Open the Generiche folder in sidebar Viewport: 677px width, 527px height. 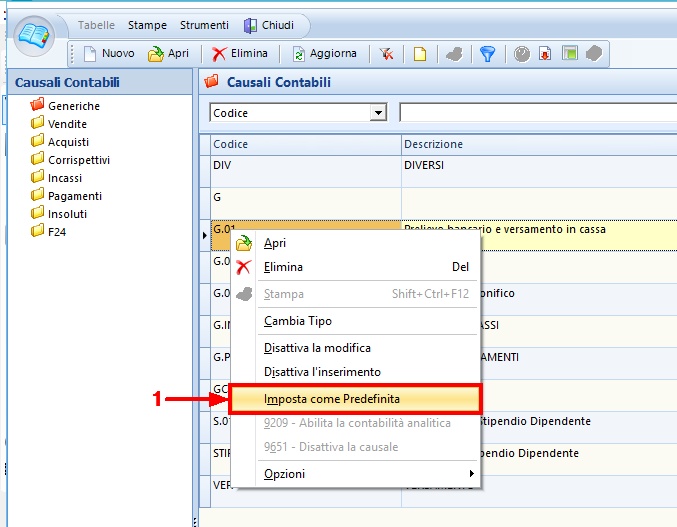pos(73,106)
